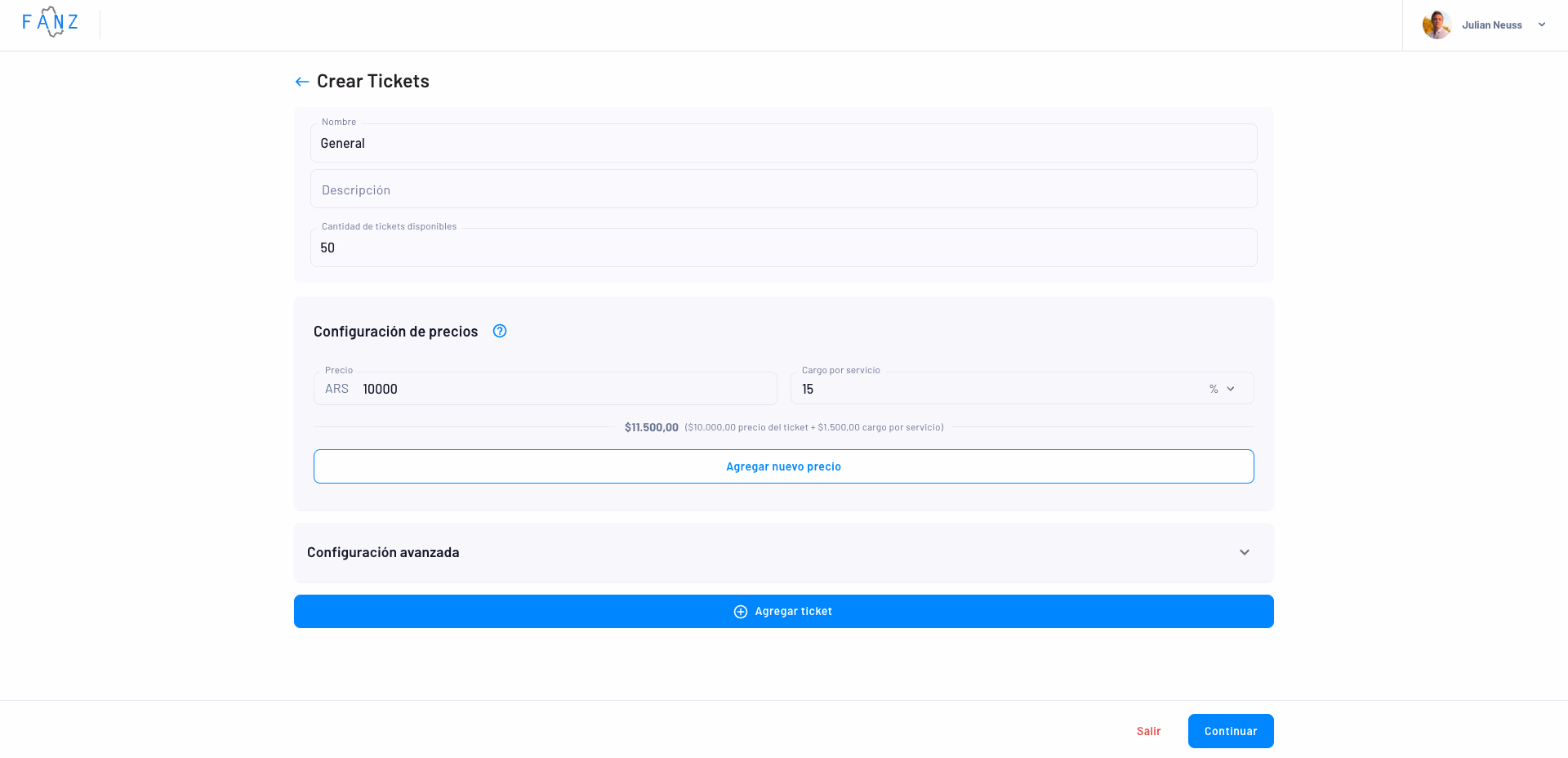Click the $11.500,00 total price summary
This screenshot has height=758, width=1568.
click(x=651, y=427)
